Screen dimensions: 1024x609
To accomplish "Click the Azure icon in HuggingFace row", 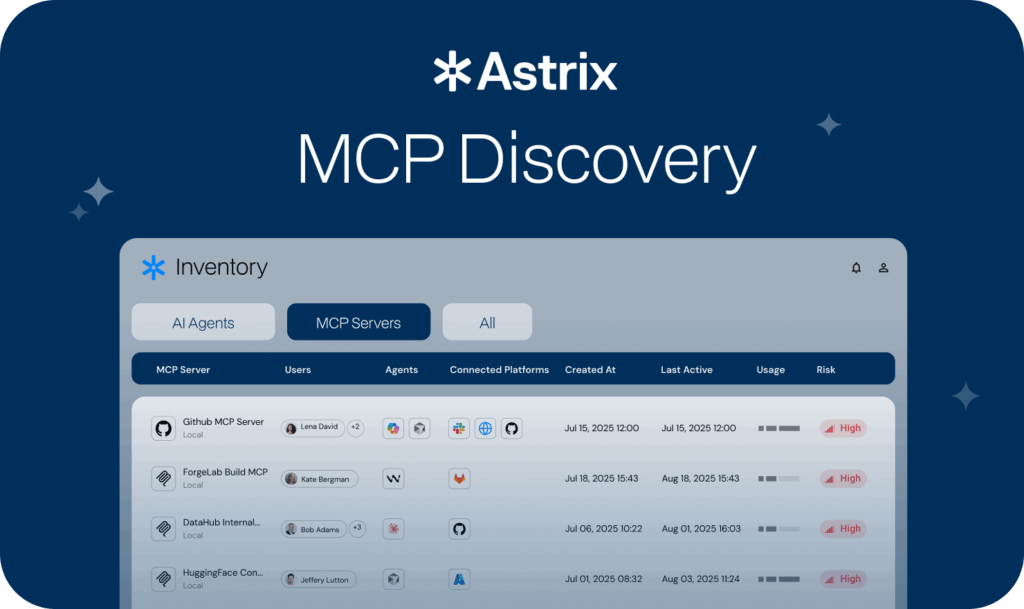I will pyautogui.click(x=459, y=579).
